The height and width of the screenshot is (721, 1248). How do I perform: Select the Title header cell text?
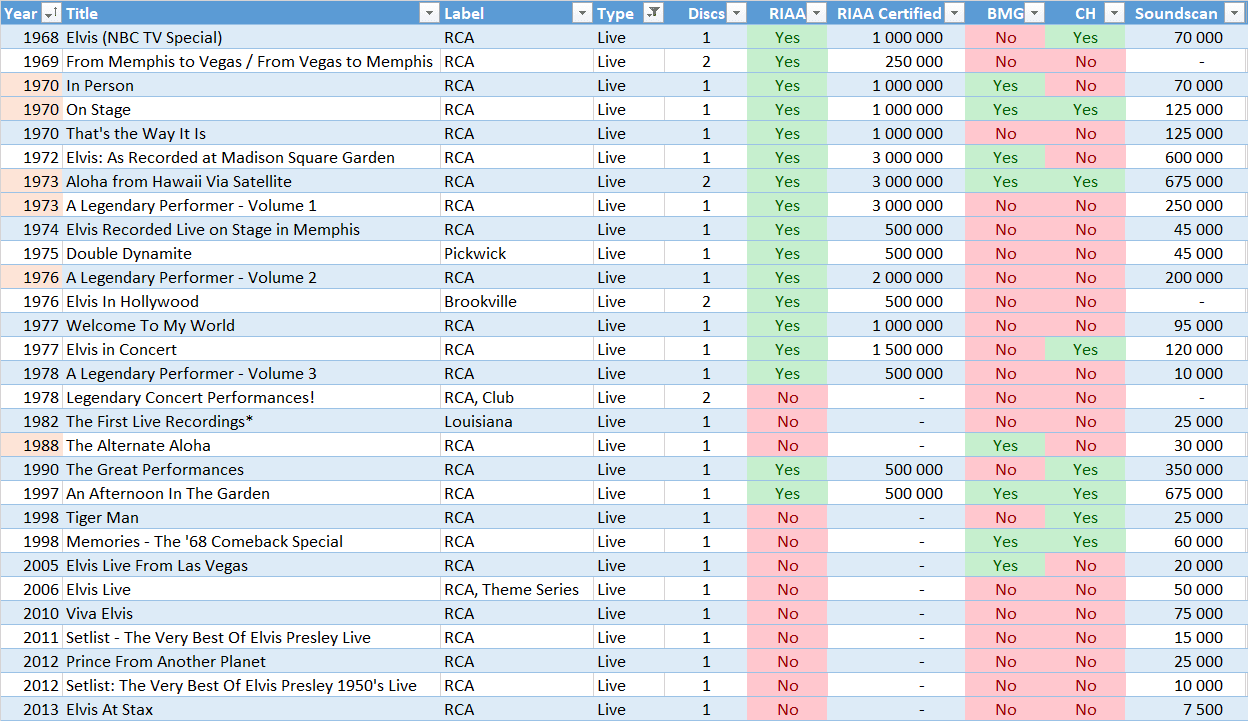82,13
